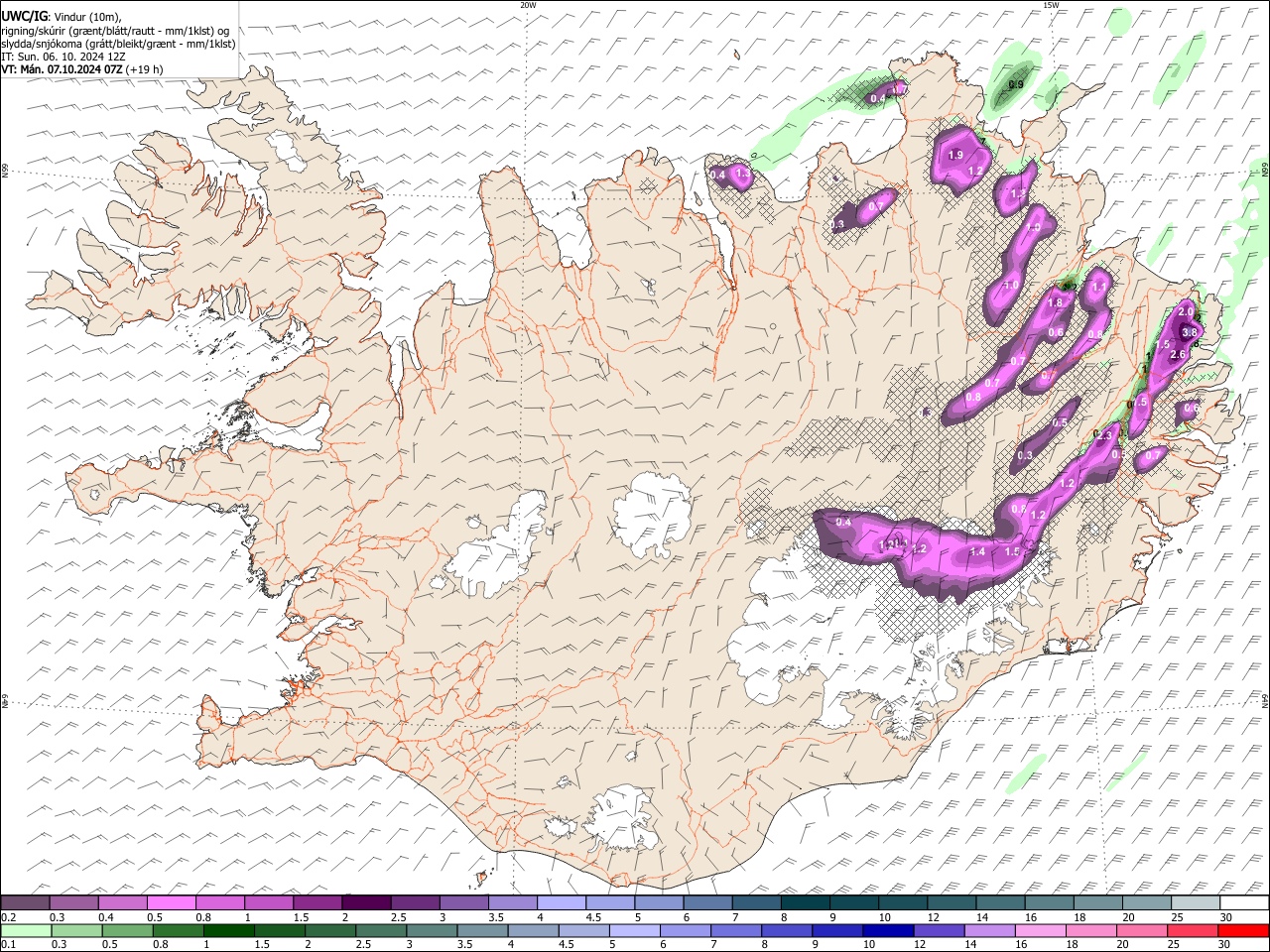
Task: Select the 'rigning/skúrir' legend description line
Action: 115,31
